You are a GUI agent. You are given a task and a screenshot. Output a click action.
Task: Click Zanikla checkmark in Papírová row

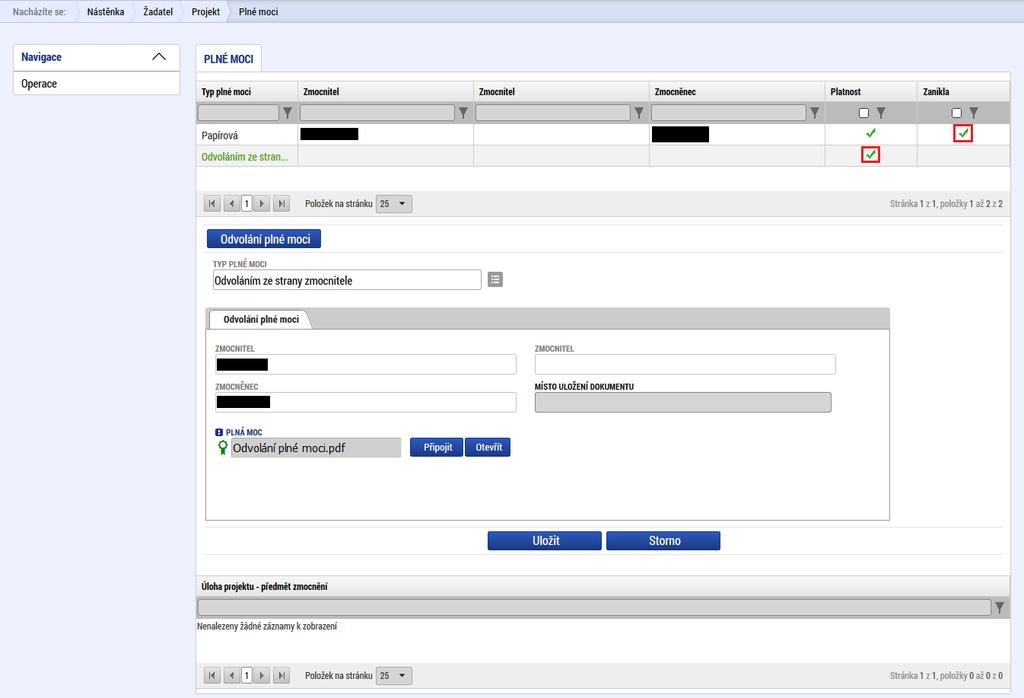pyautogui.click(x=963, y=133)
